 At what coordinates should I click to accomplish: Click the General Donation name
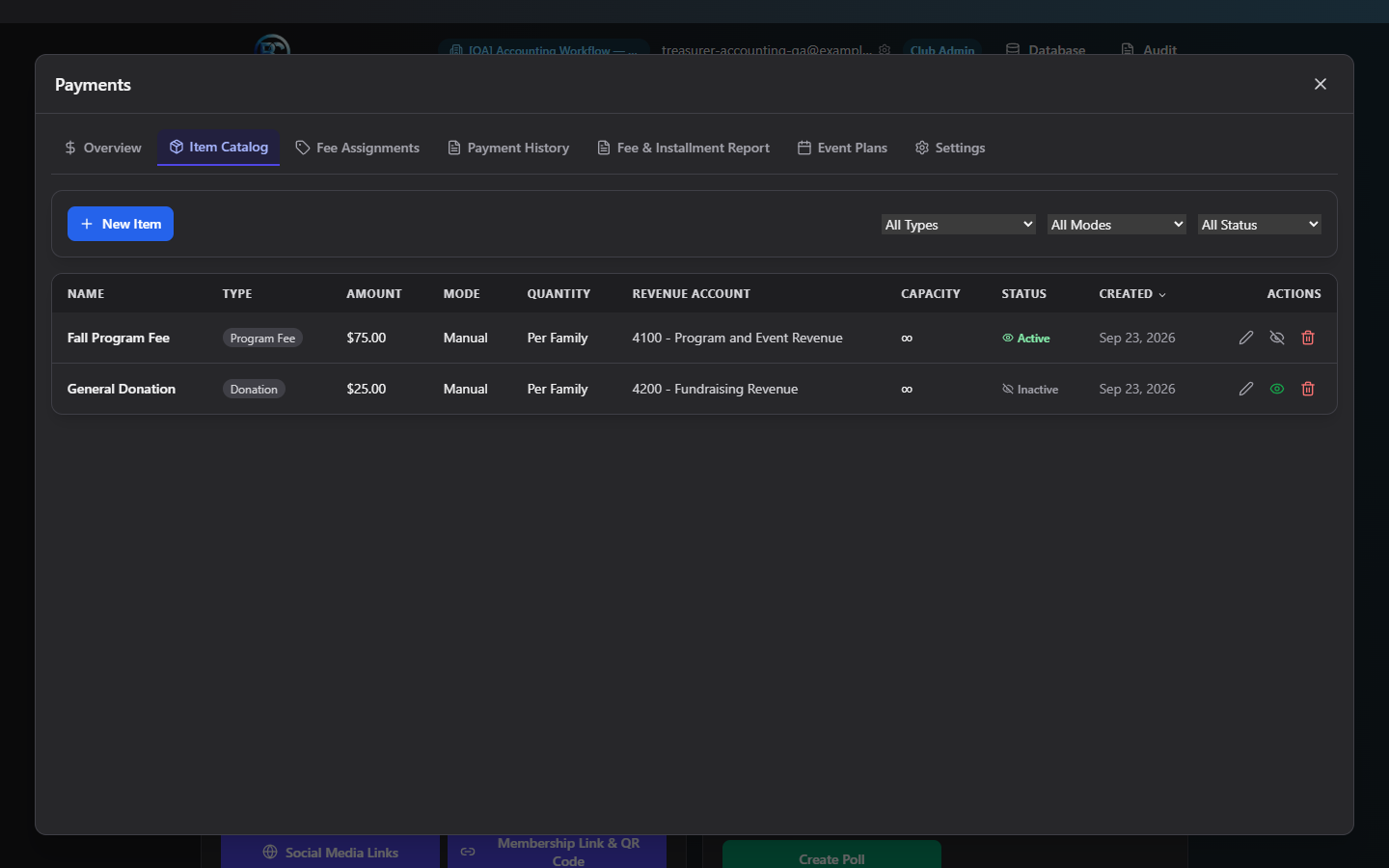coord(122,389)
